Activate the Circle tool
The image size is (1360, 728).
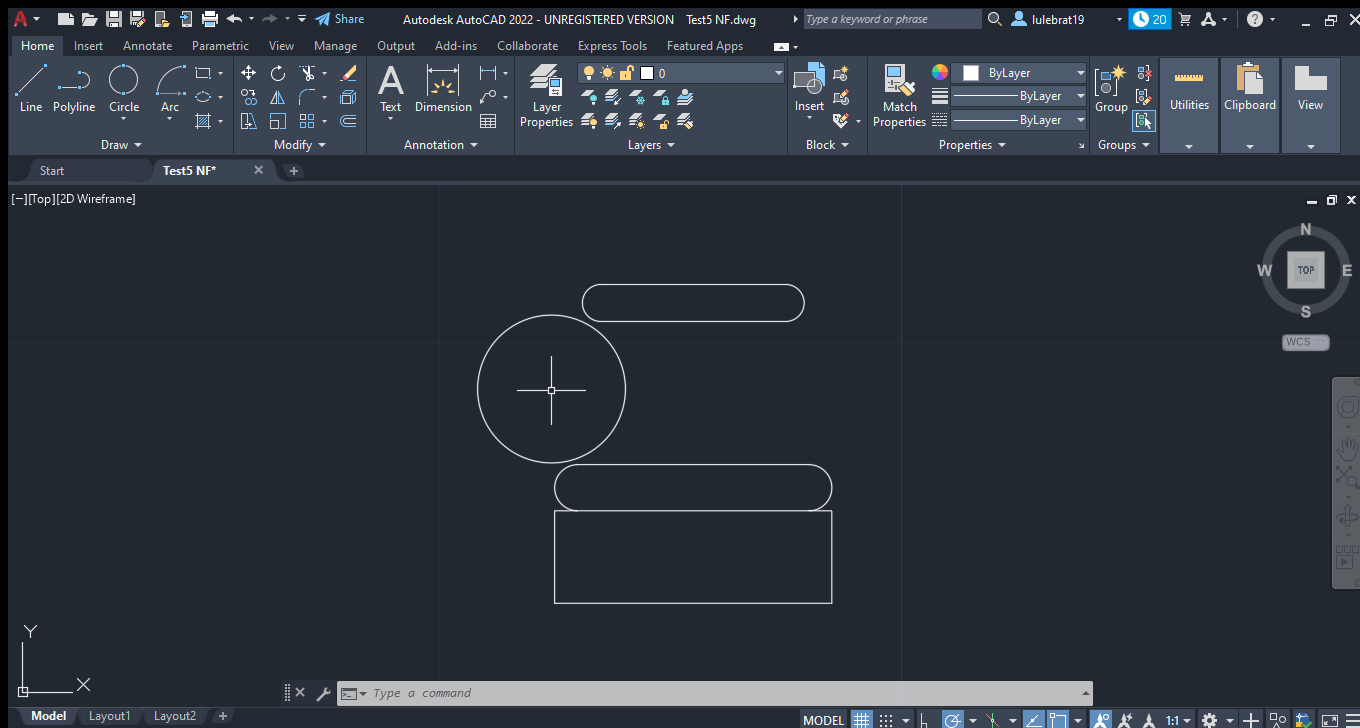click(x=123, y=90)
